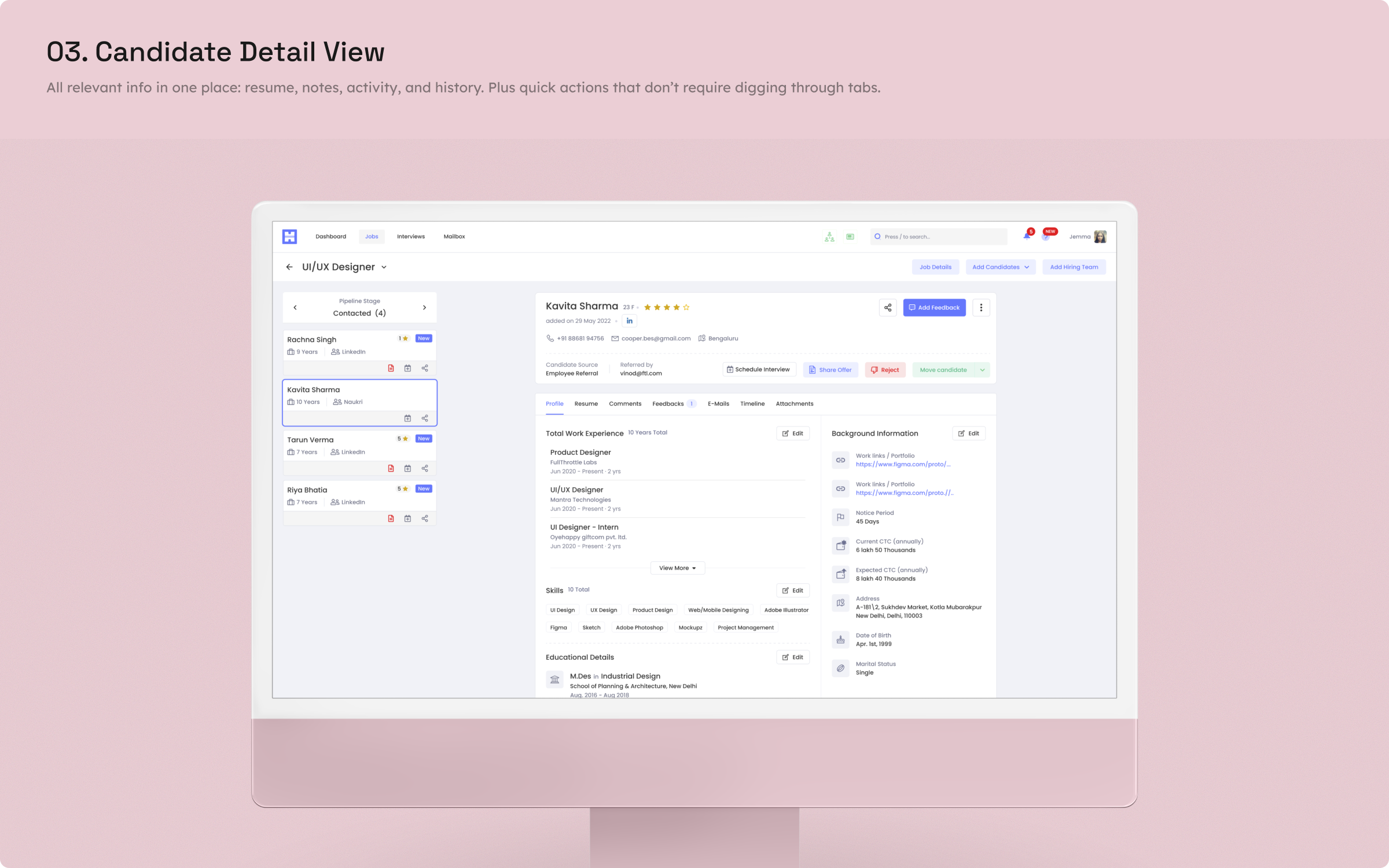Click the green card icon beside search
This screenshot has height=868, width=1389.
point(850,237)
